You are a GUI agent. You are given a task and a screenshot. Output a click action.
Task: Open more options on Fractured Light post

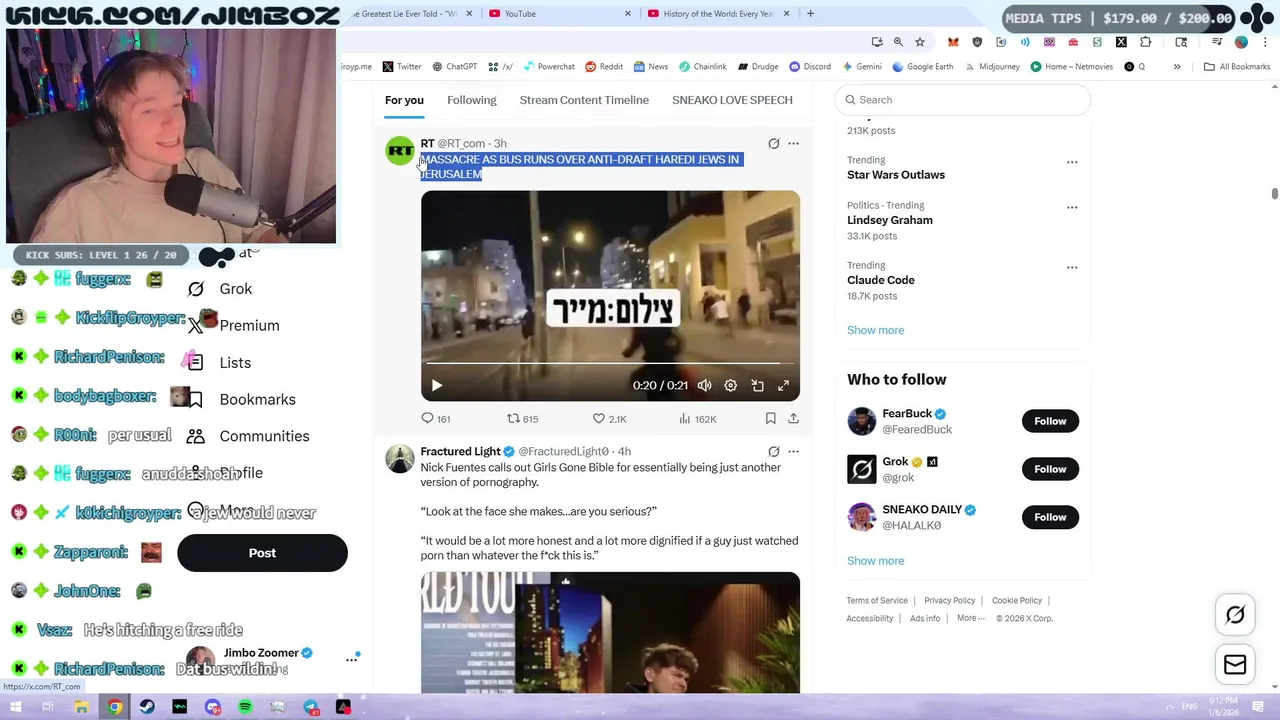(x=793, y=451)
